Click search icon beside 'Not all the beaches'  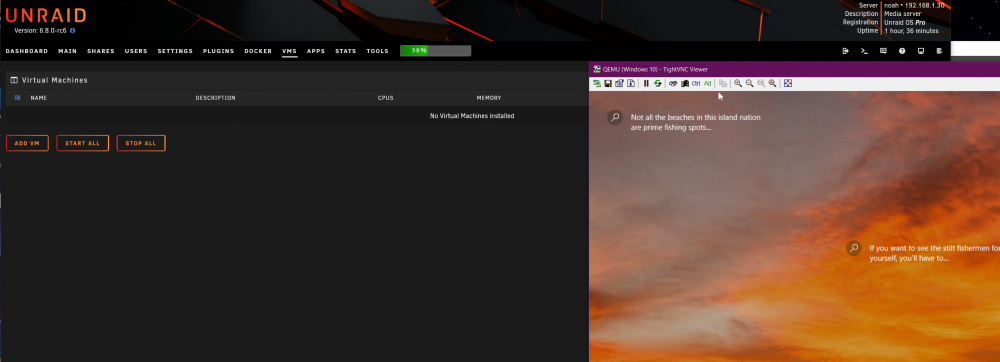[615, 117]
